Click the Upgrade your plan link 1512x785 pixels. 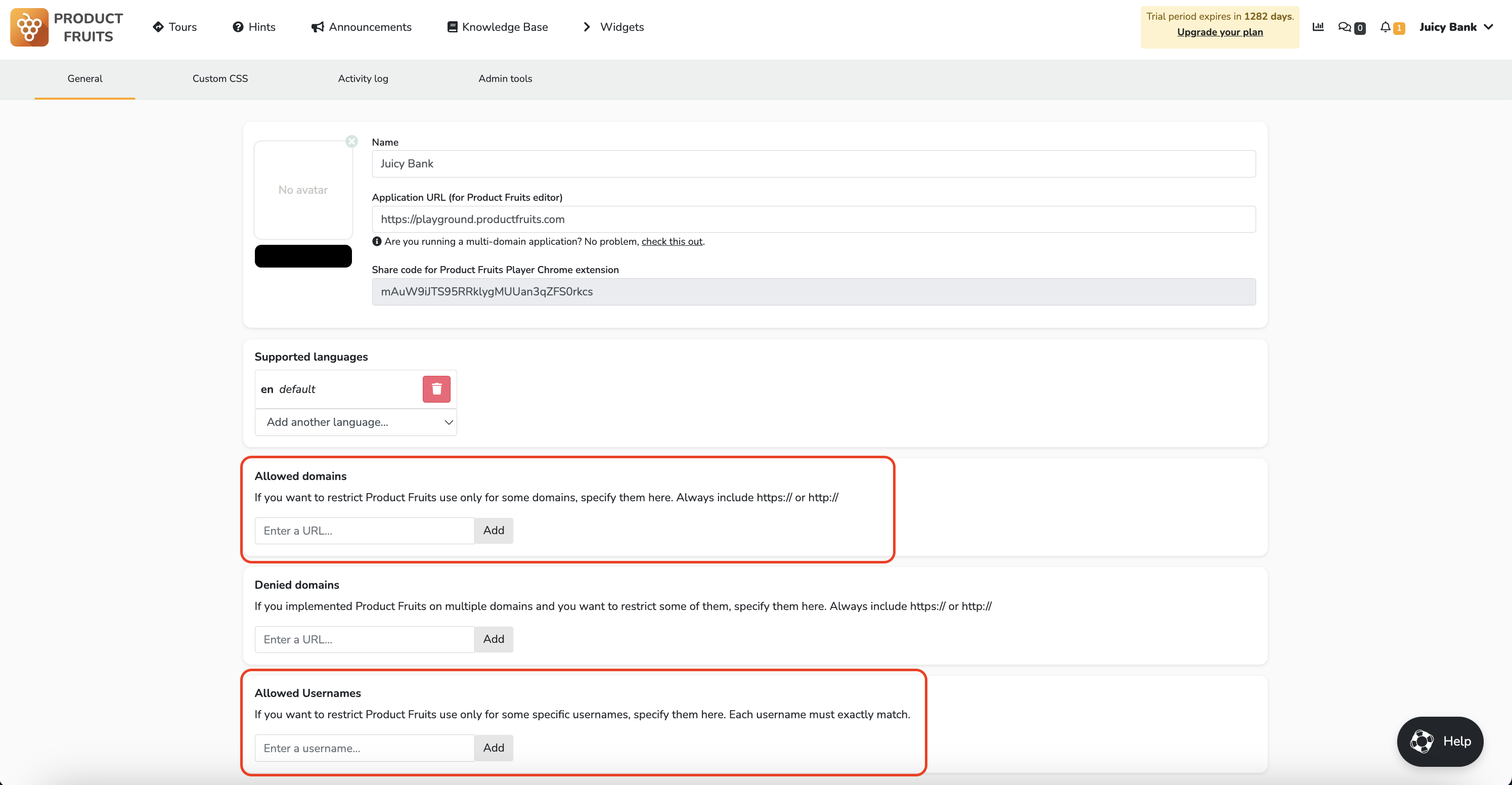pyautogui.click(x=1220, y=32)
